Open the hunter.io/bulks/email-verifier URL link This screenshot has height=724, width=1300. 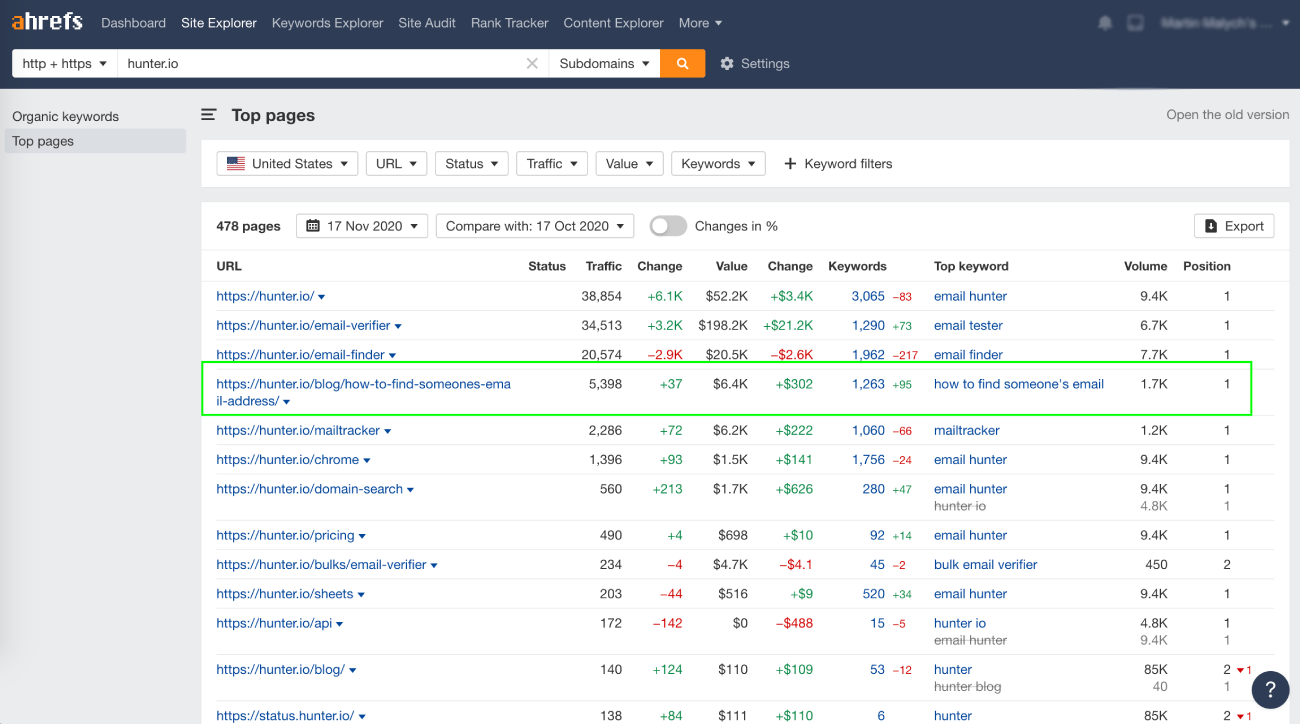(x=321, y=564)
